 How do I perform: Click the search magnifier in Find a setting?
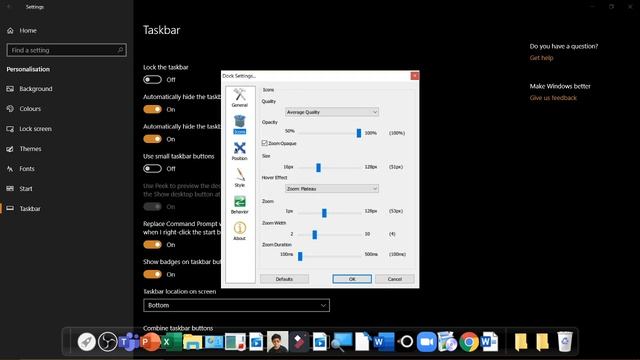[x=120, y=50]
